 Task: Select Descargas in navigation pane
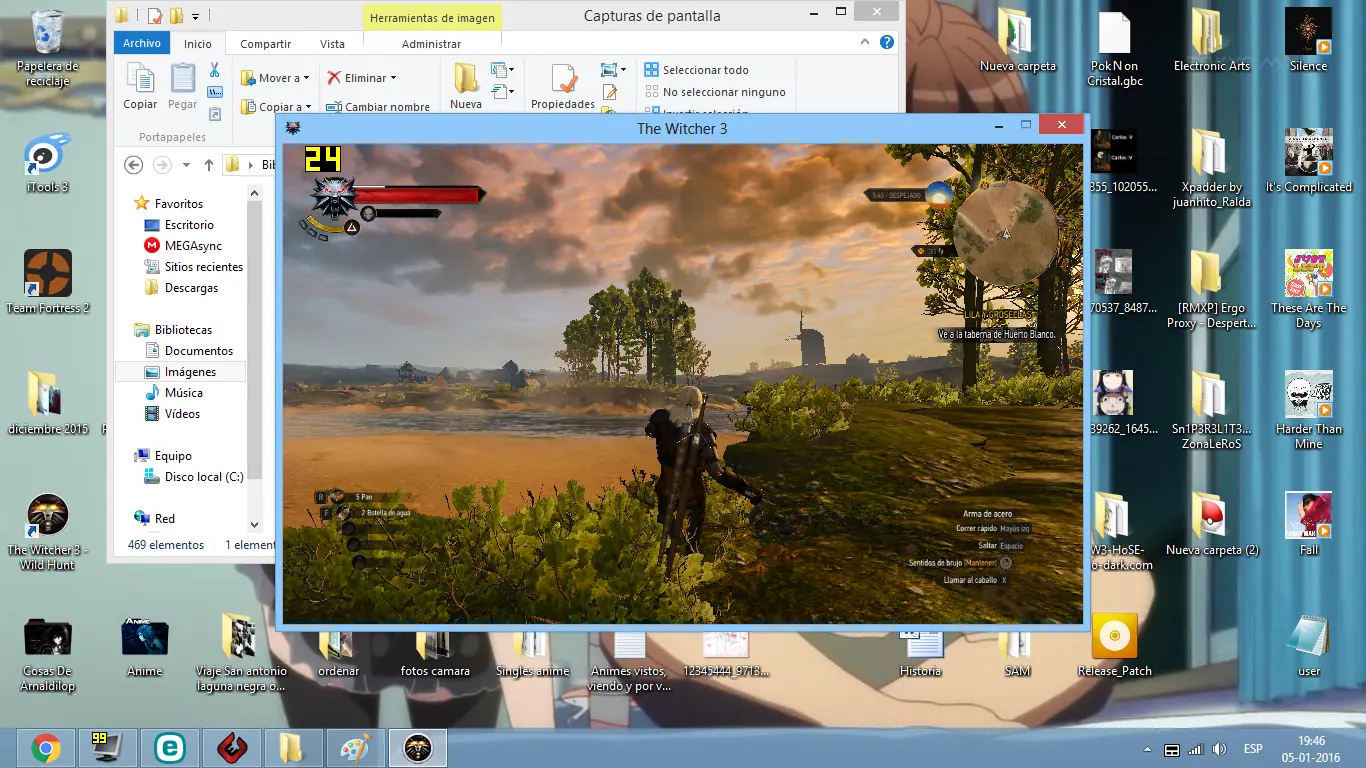point(181,288)
